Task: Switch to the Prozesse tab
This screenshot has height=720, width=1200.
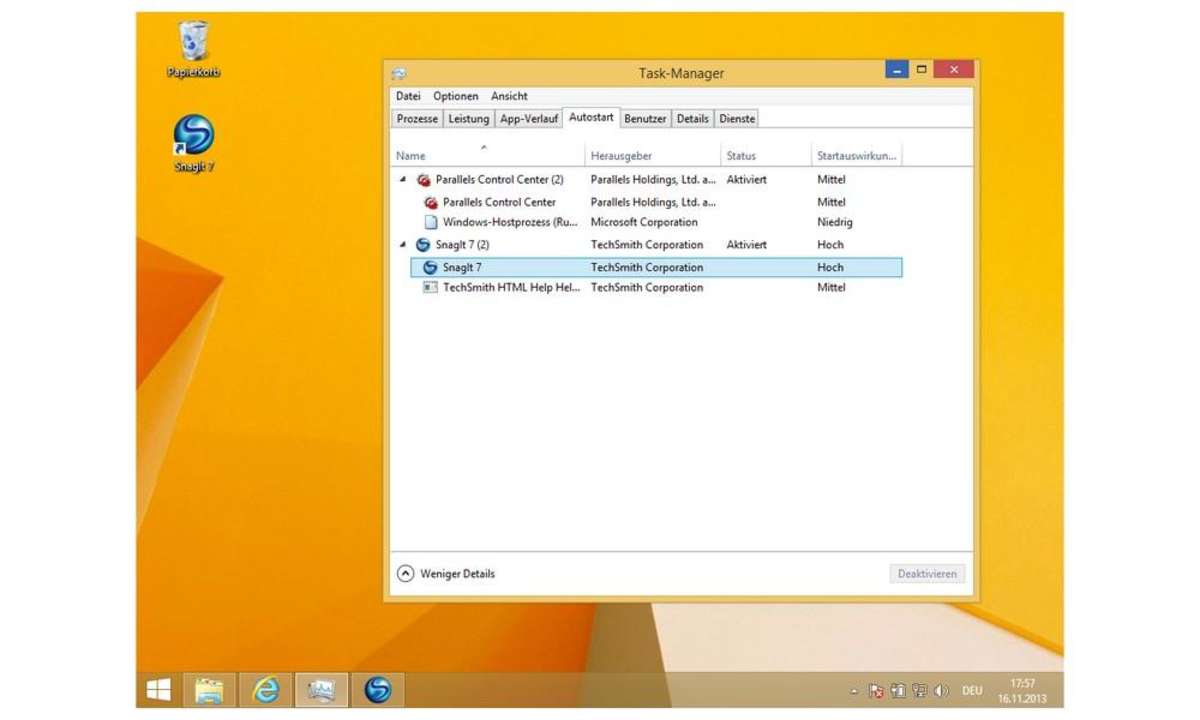Action: coord(417,118)
